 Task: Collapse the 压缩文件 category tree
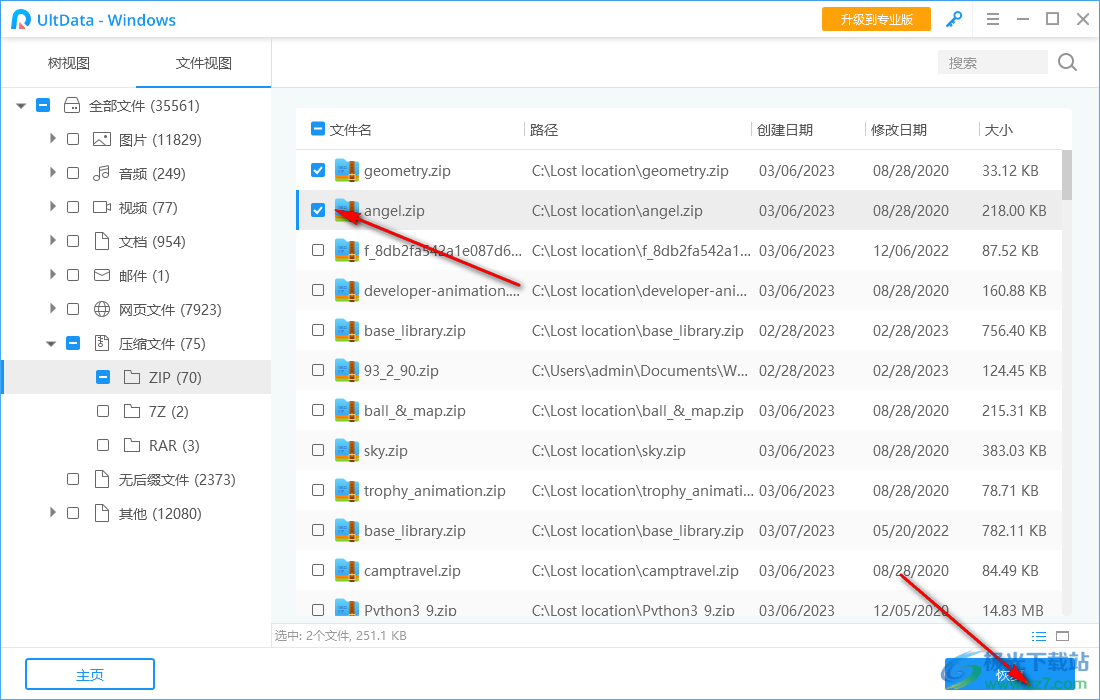coord(52,343)
